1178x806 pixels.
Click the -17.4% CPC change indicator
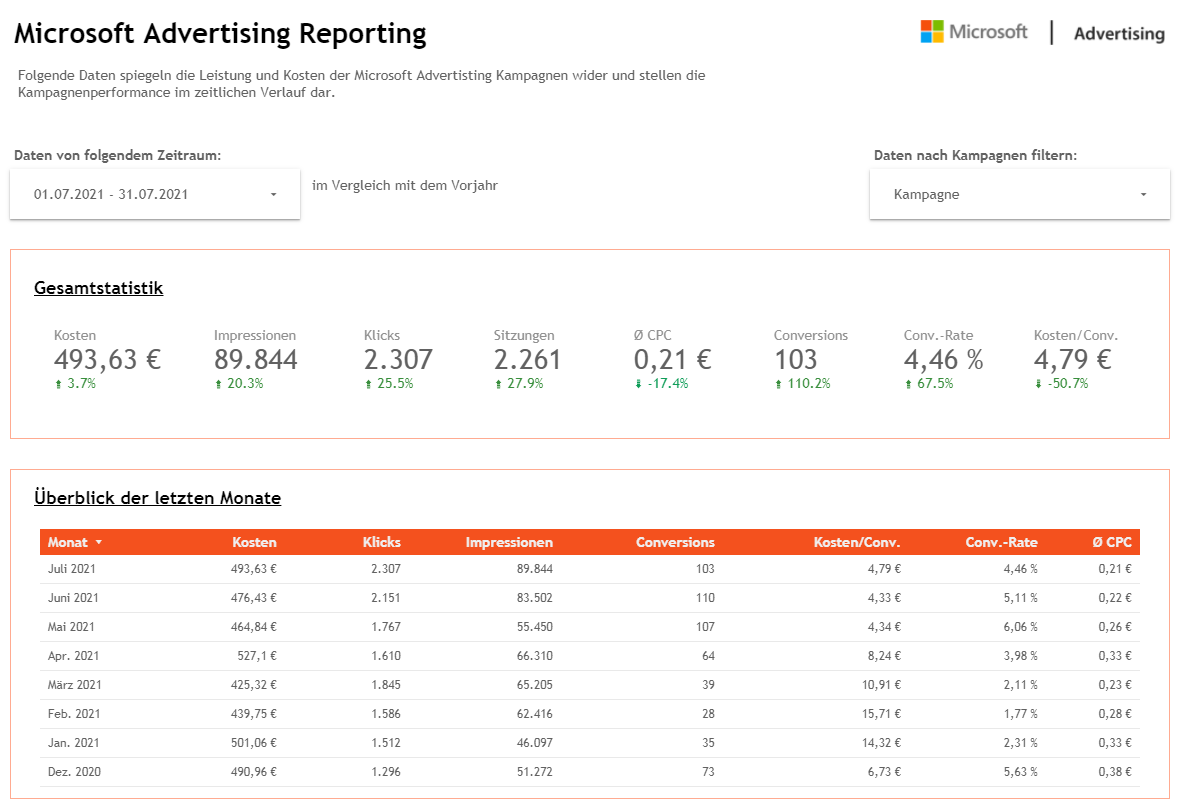pos(661,384)
